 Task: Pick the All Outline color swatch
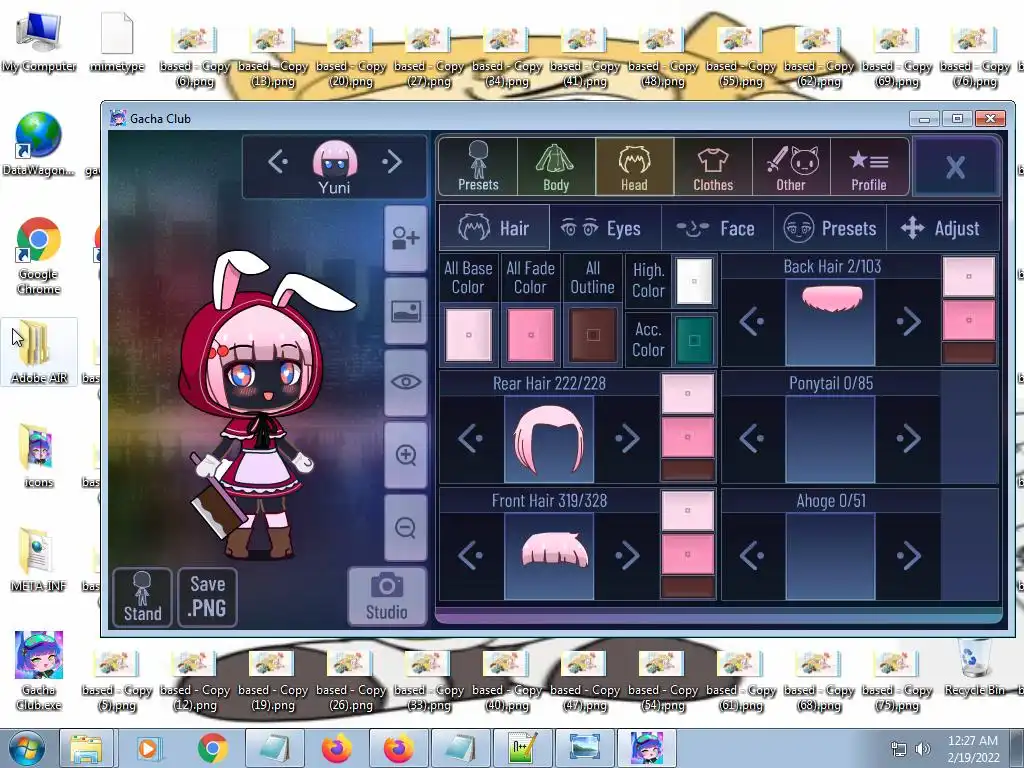tap(593, 335)
